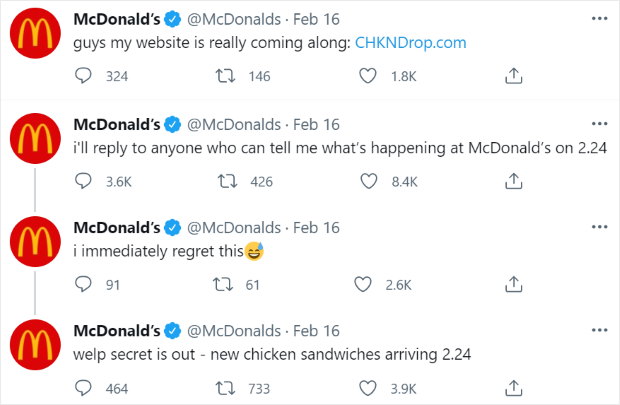Viewport: 620px width, 405px height.
Task: Retweet the CHKNDrop website tweet
Action: click(227, 76)
